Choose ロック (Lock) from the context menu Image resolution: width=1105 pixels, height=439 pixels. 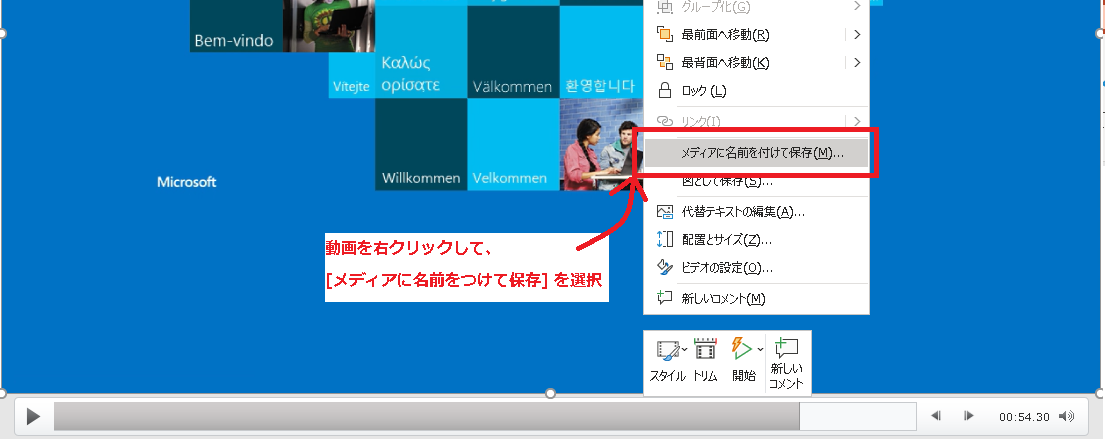703,91
